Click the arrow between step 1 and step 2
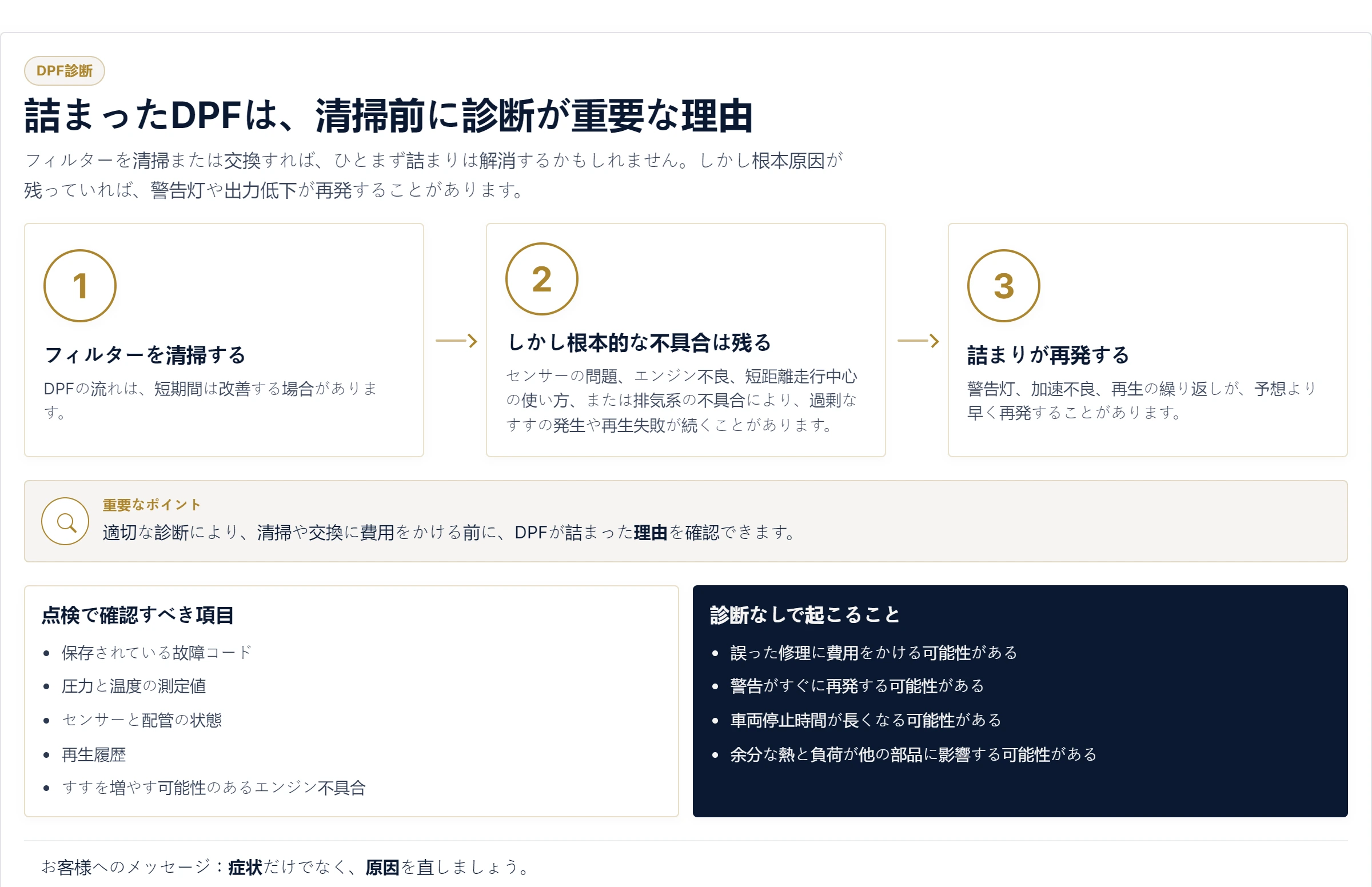The height and width of the screenshot is (887, 1372). [456, 341]
